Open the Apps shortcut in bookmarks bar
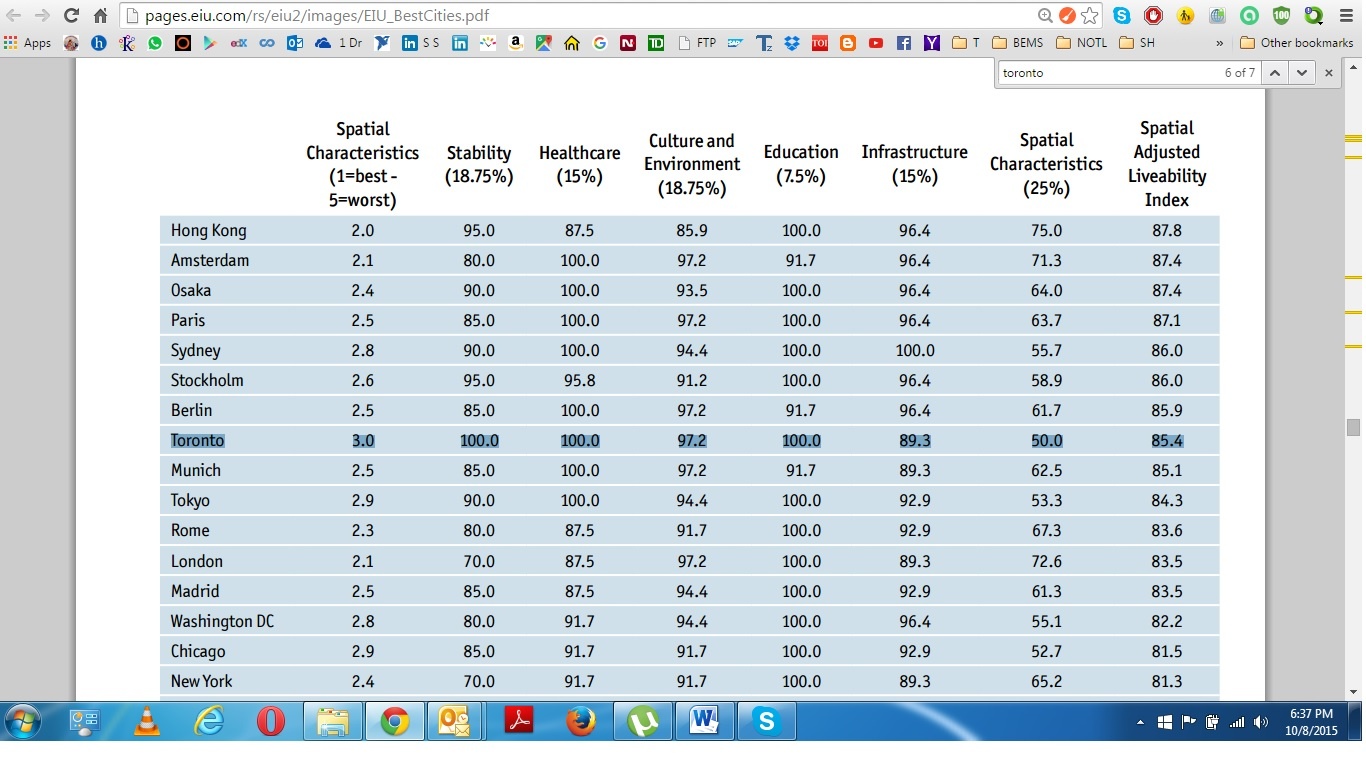The image size is (1366, 768). pos(28,43)
